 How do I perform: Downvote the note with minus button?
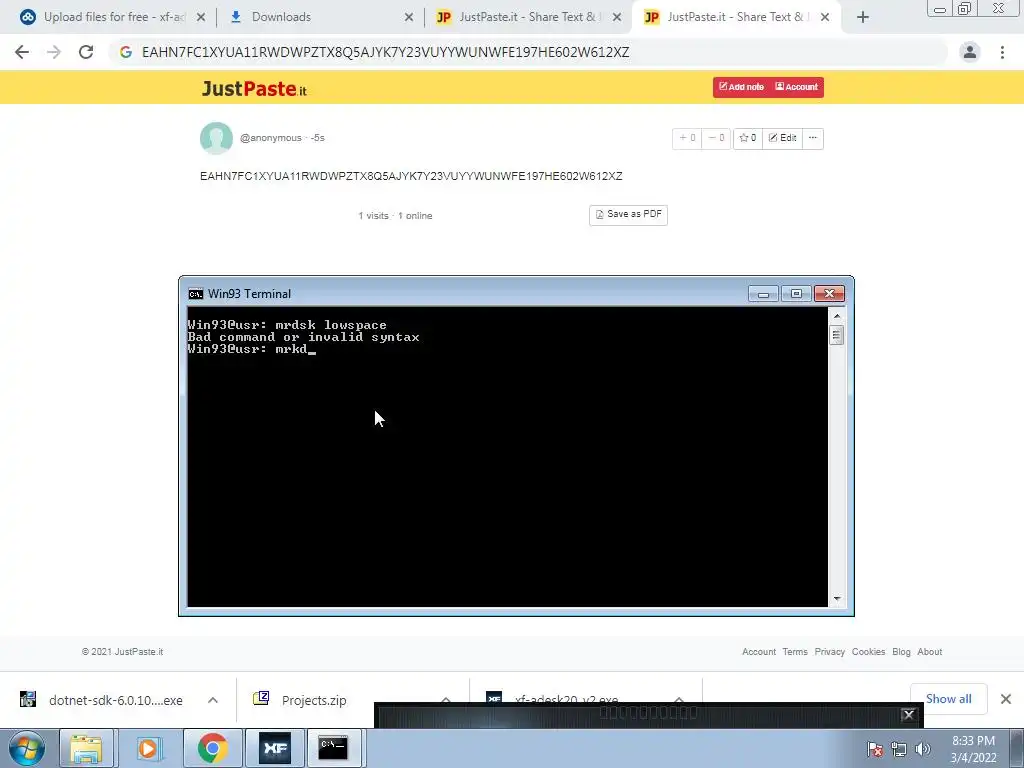pyautogui.click(x=716, y=138)
